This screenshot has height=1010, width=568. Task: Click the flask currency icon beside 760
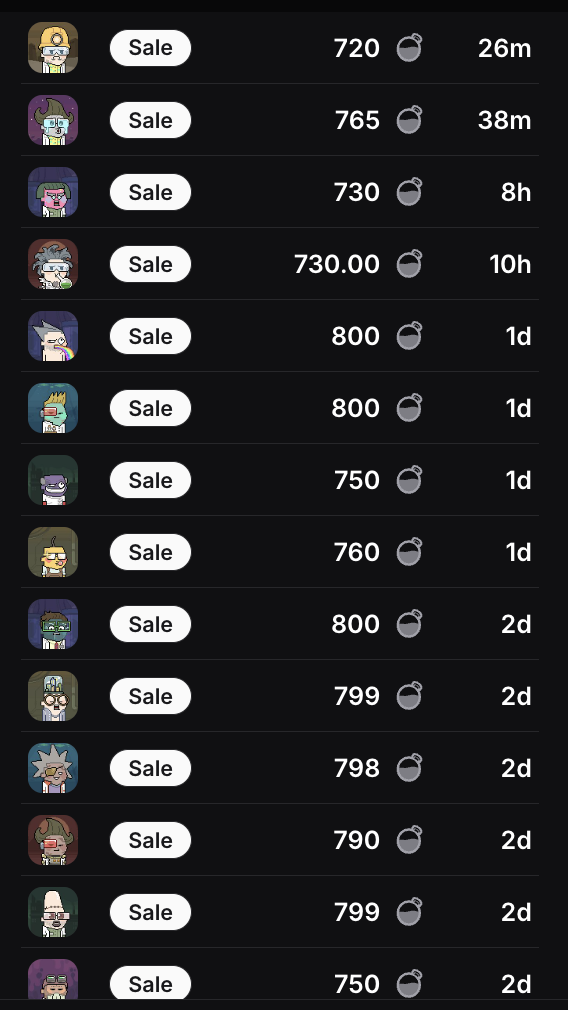coord(409,552)
